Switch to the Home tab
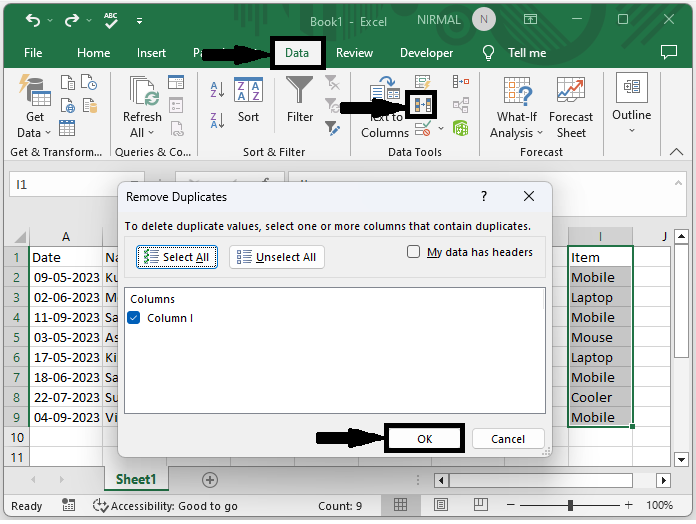696x524 pixels. (x=93, y=53)
